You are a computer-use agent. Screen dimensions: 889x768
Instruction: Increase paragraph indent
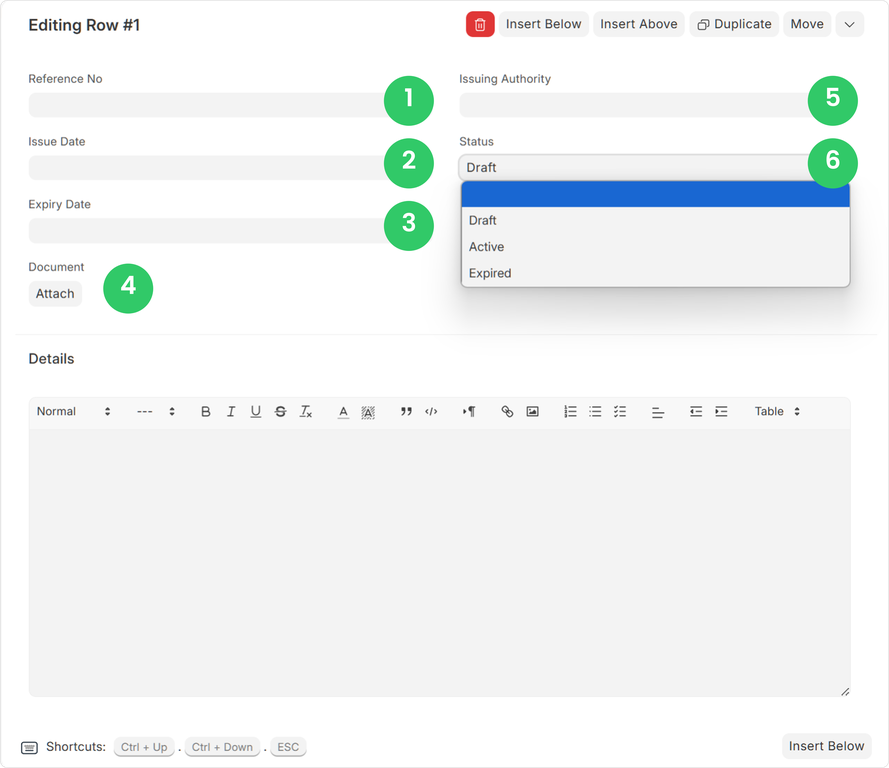click(x=721, y=411)
